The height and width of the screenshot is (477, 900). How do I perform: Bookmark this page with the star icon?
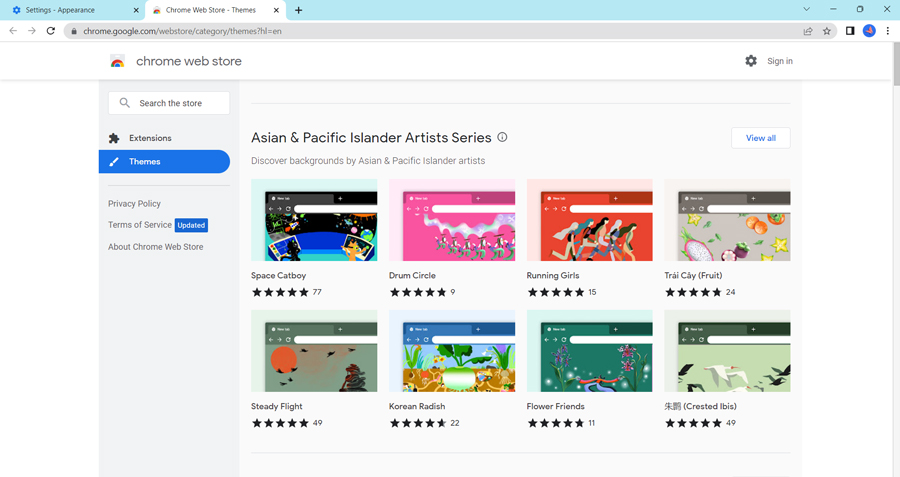pos(827,31)
